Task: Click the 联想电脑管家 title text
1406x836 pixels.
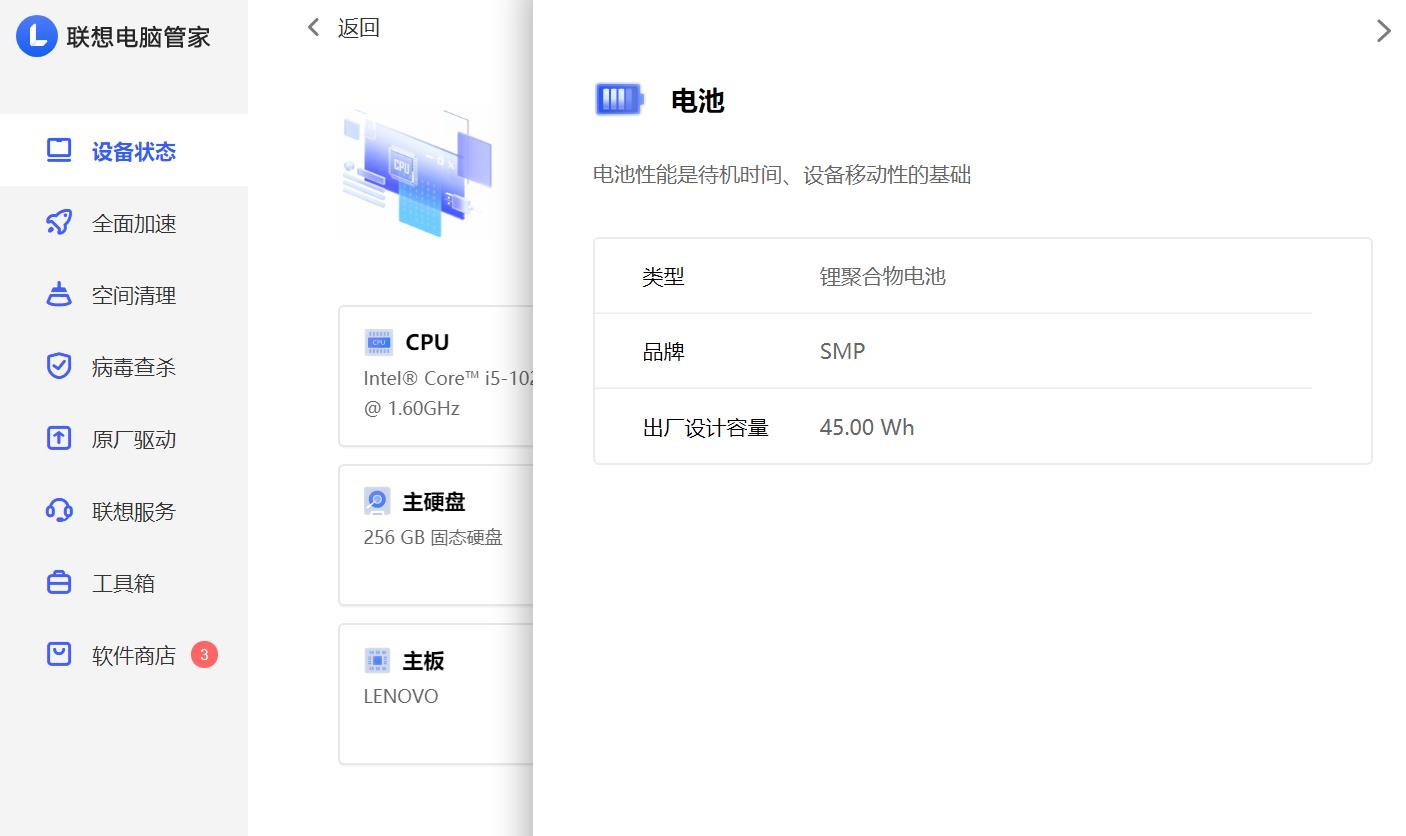Action: tap(139, 37)
